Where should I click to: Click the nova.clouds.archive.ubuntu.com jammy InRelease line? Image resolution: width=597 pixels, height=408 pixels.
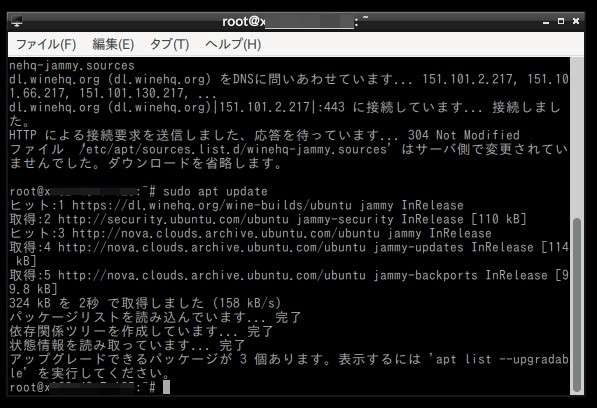coord(251,233)
